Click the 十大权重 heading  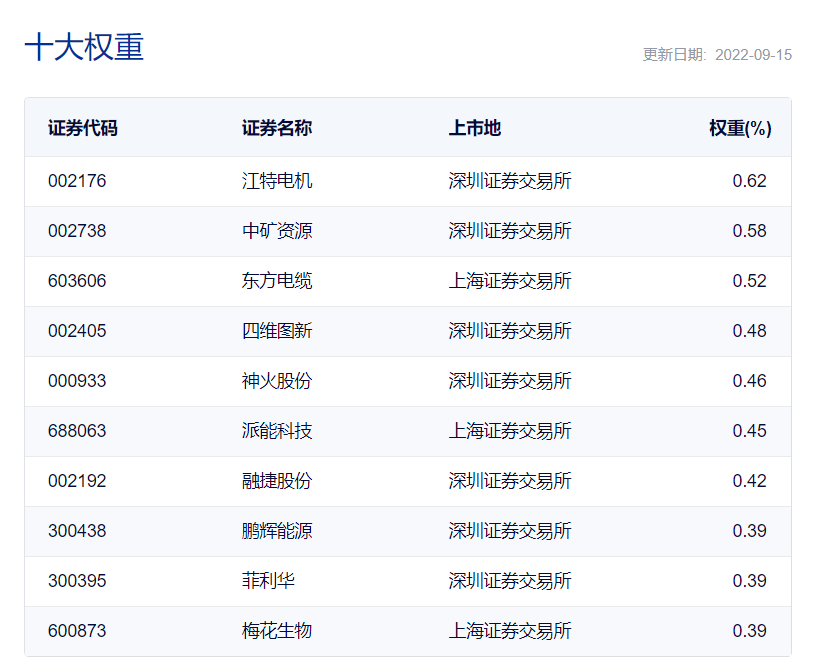pos(84,47)
